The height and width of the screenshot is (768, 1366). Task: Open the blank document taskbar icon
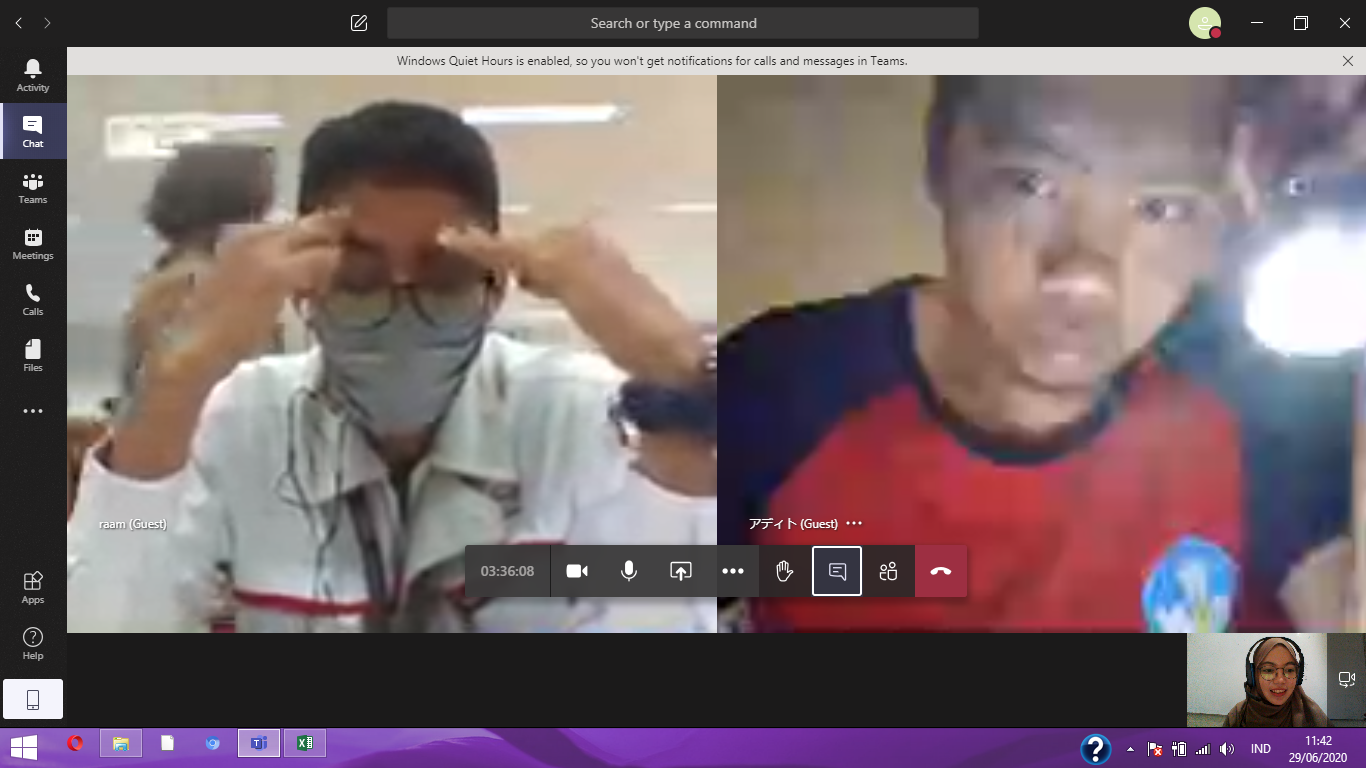point(167,743)
